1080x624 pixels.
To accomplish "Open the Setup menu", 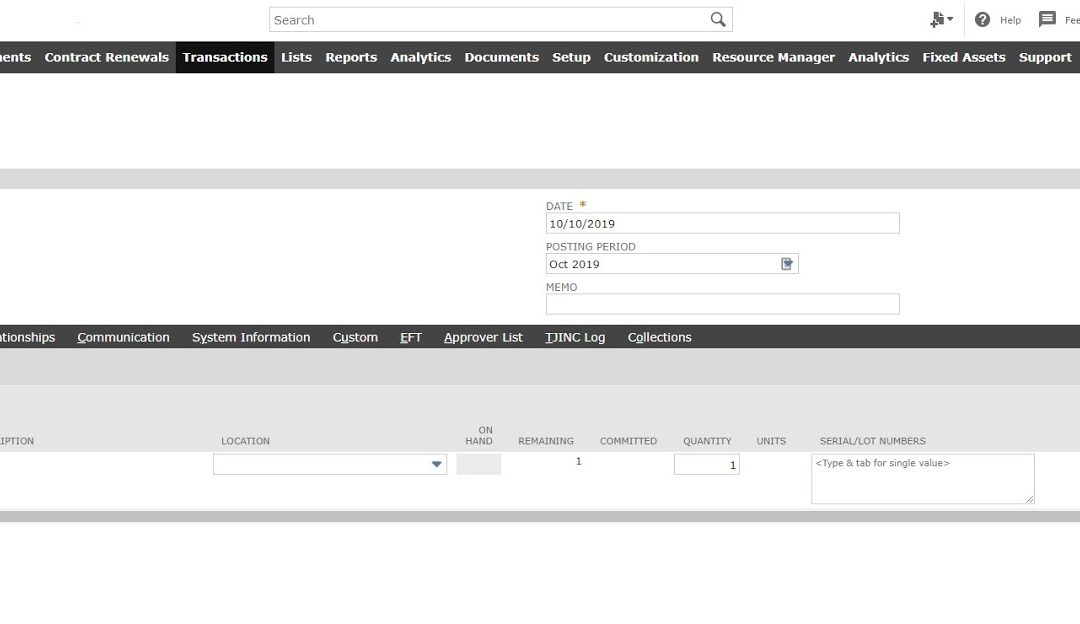I will point(571,57).
